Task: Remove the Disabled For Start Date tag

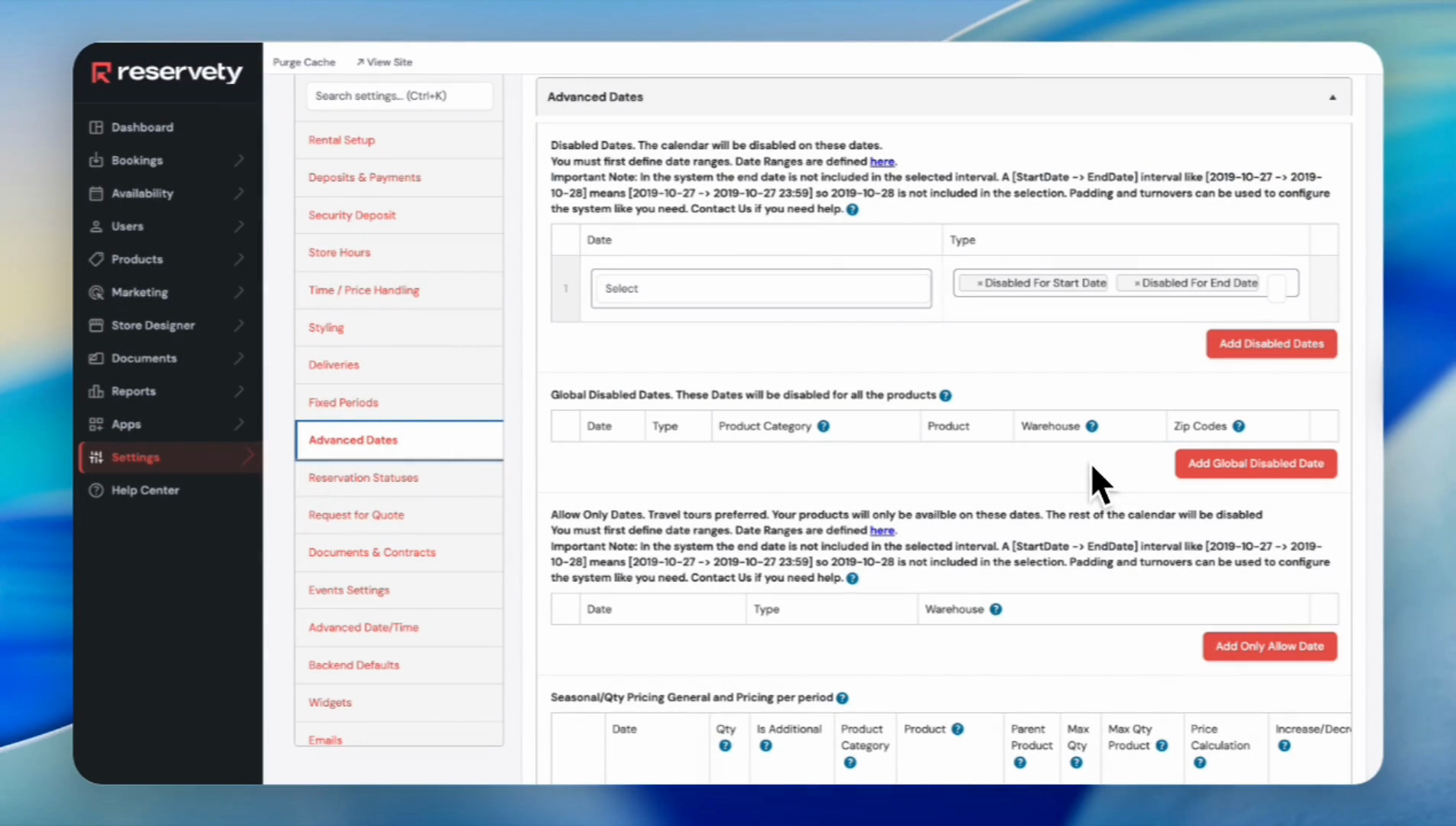Action: (980, 283)
